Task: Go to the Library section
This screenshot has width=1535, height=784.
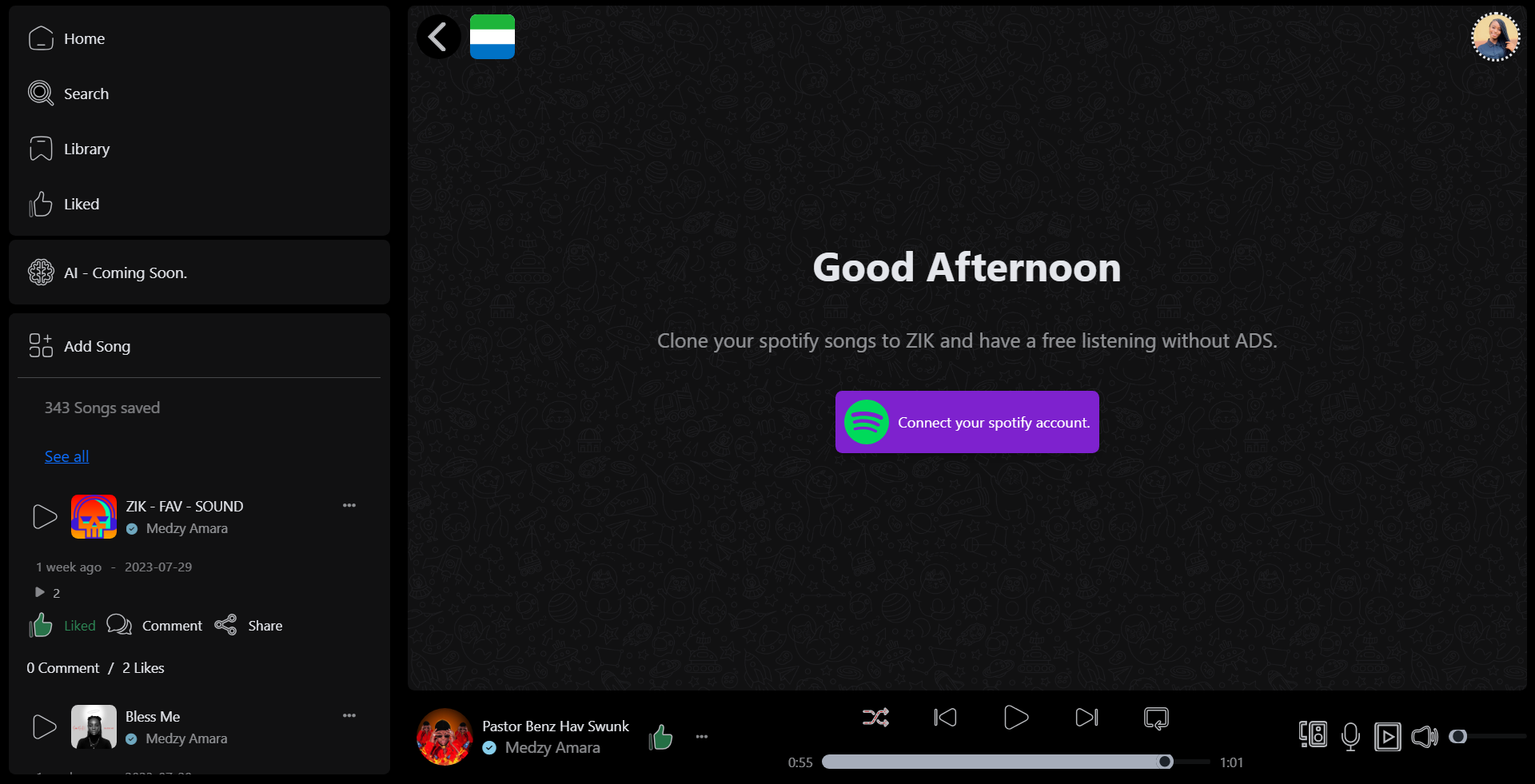Action: (87, 149)
